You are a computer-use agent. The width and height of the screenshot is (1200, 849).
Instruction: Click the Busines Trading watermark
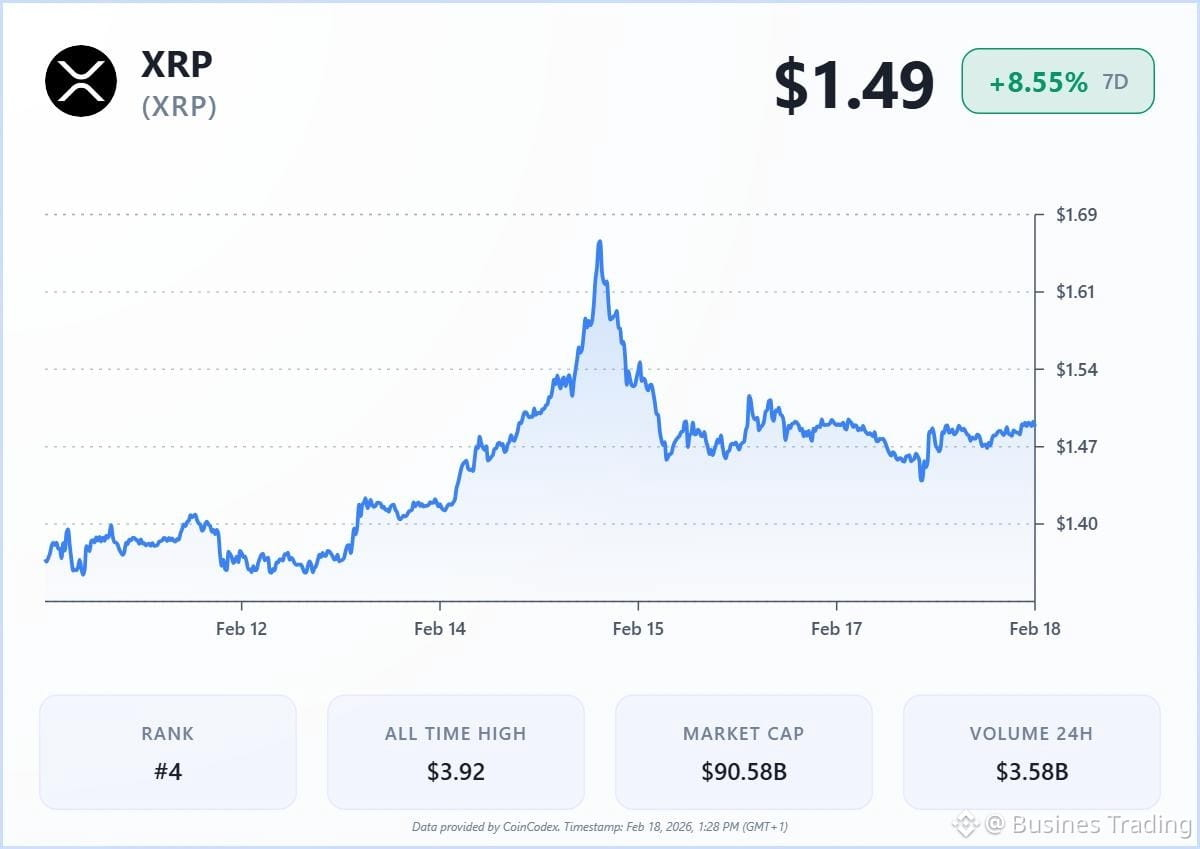click(x=1089, y=825)
